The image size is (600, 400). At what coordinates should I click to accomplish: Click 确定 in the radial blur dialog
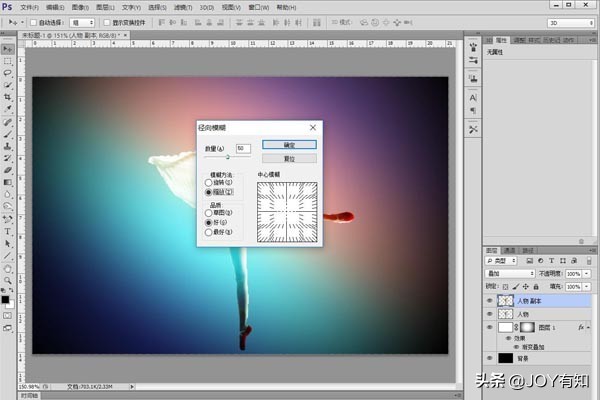point(289,145)
